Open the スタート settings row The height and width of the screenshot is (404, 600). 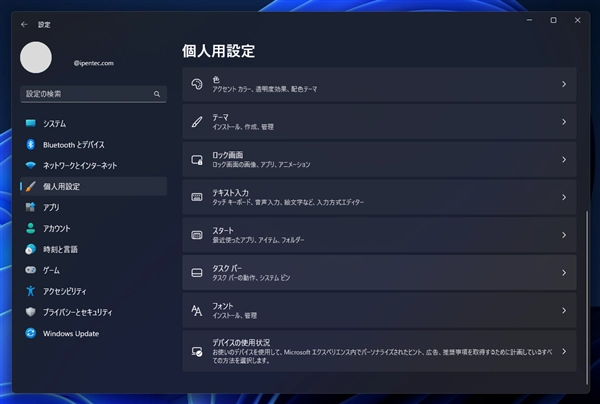(379, 235)
